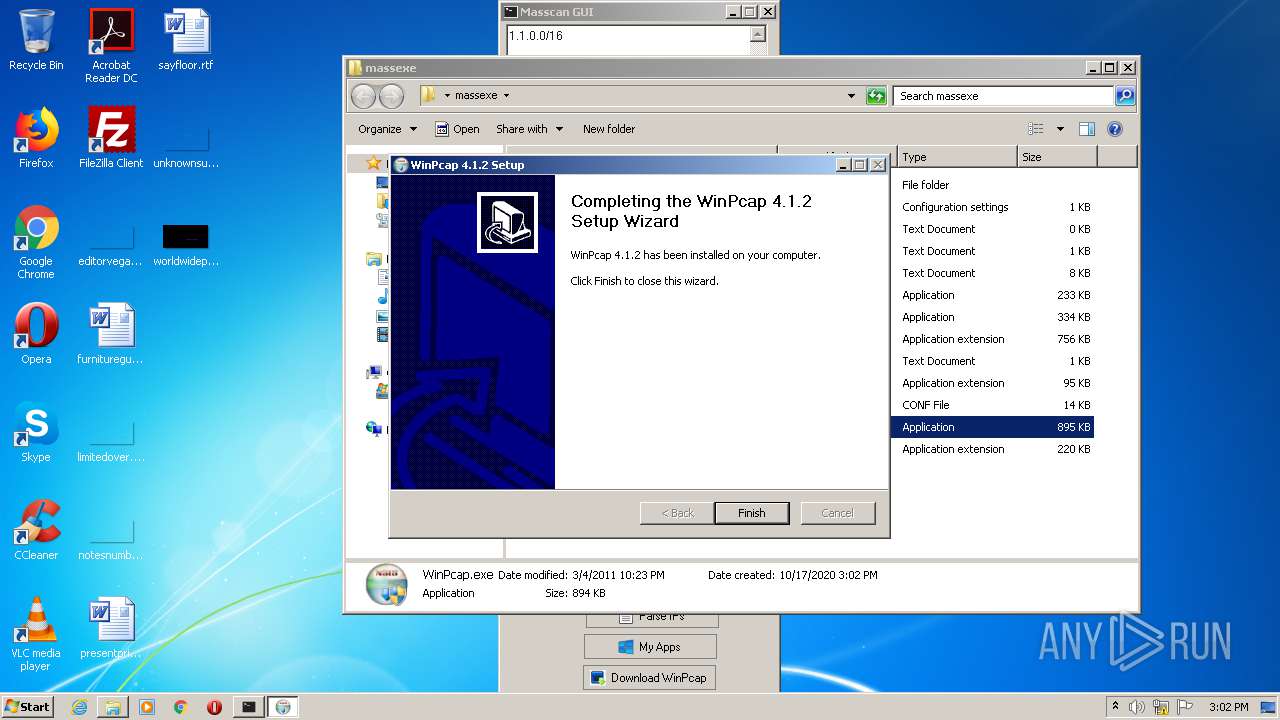This screenshot has height=720, width=1280.
Task: Click the disabled Back button in wizard
Action: [677, 513]
